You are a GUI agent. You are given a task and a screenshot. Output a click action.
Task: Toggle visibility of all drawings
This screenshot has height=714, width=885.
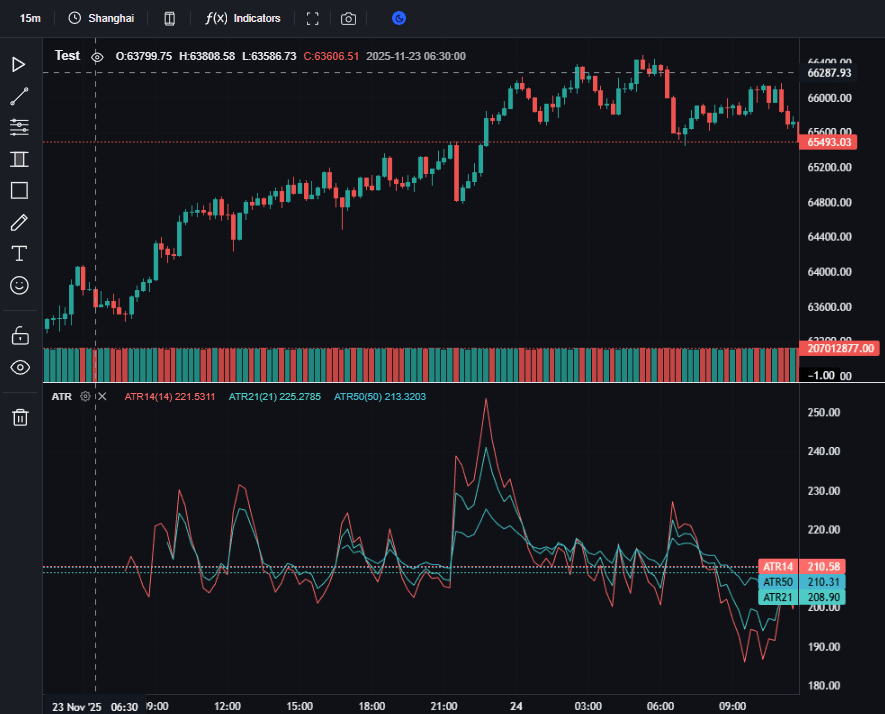tap(19, 367)
